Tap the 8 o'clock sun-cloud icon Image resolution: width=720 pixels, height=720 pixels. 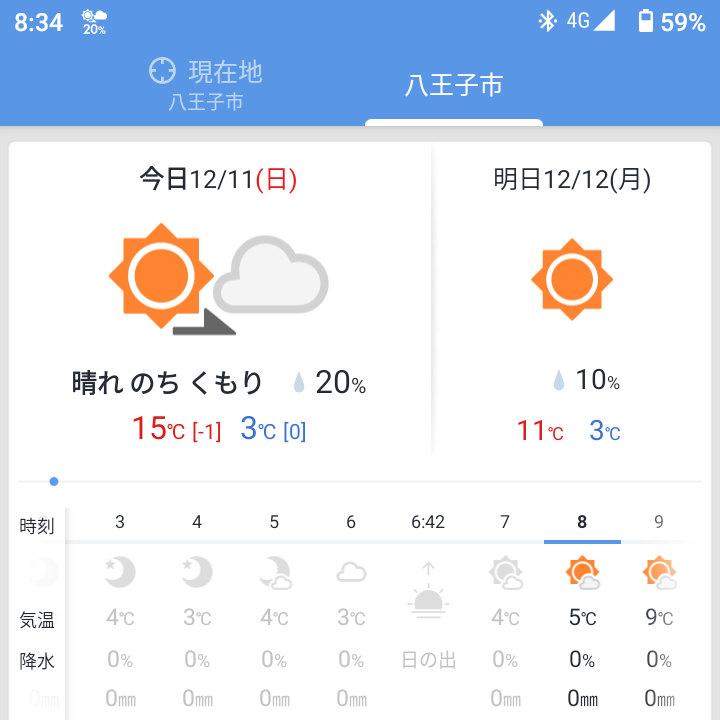point(582,573)
